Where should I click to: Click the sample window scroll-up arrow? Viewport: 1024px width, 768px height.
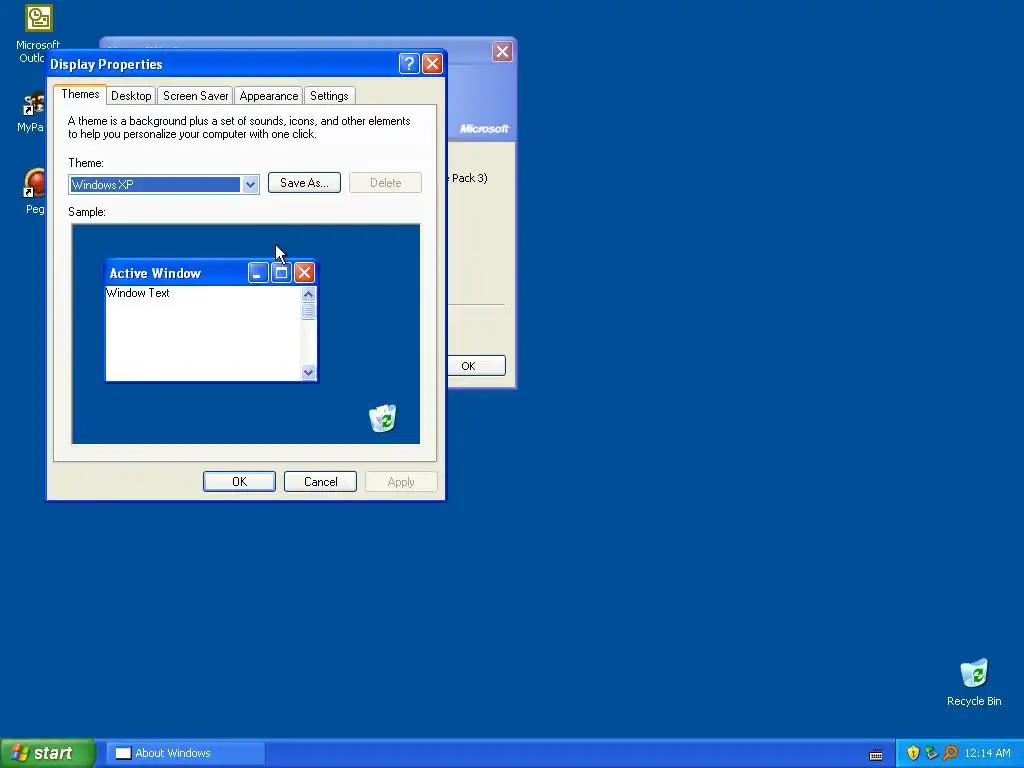[308, 295]
